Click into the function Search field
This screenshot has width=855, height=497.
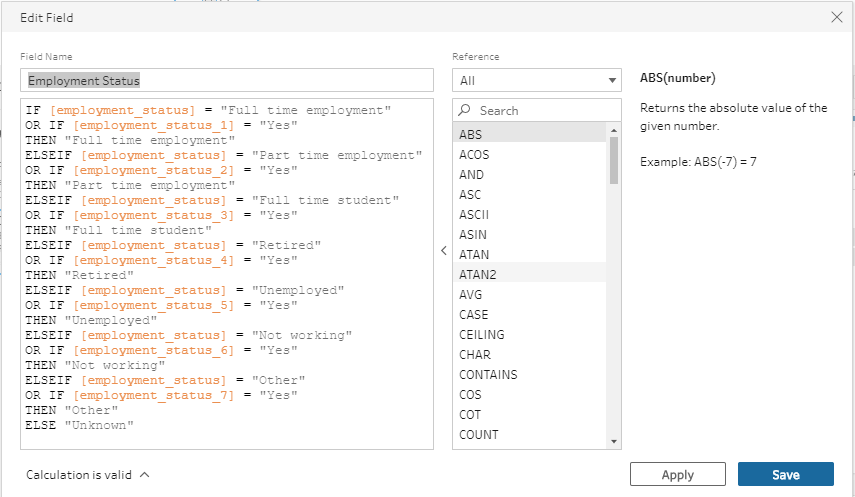point(545,111)
